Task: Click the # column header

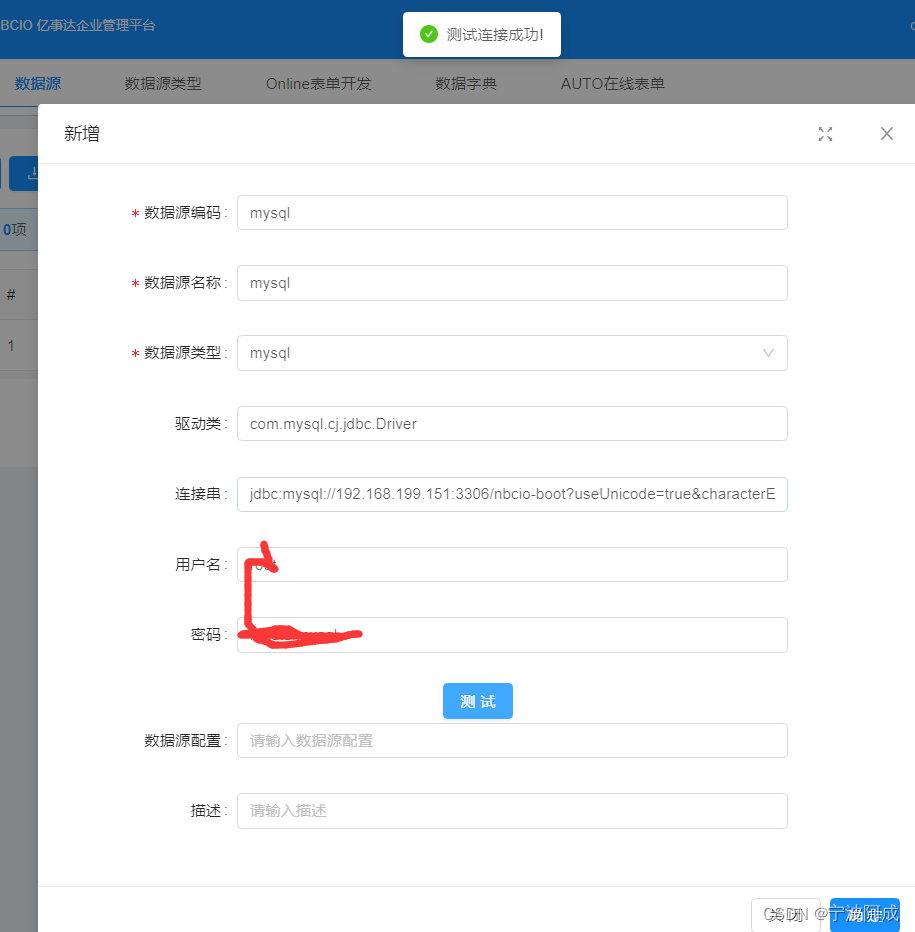Action: coord(11,295)
